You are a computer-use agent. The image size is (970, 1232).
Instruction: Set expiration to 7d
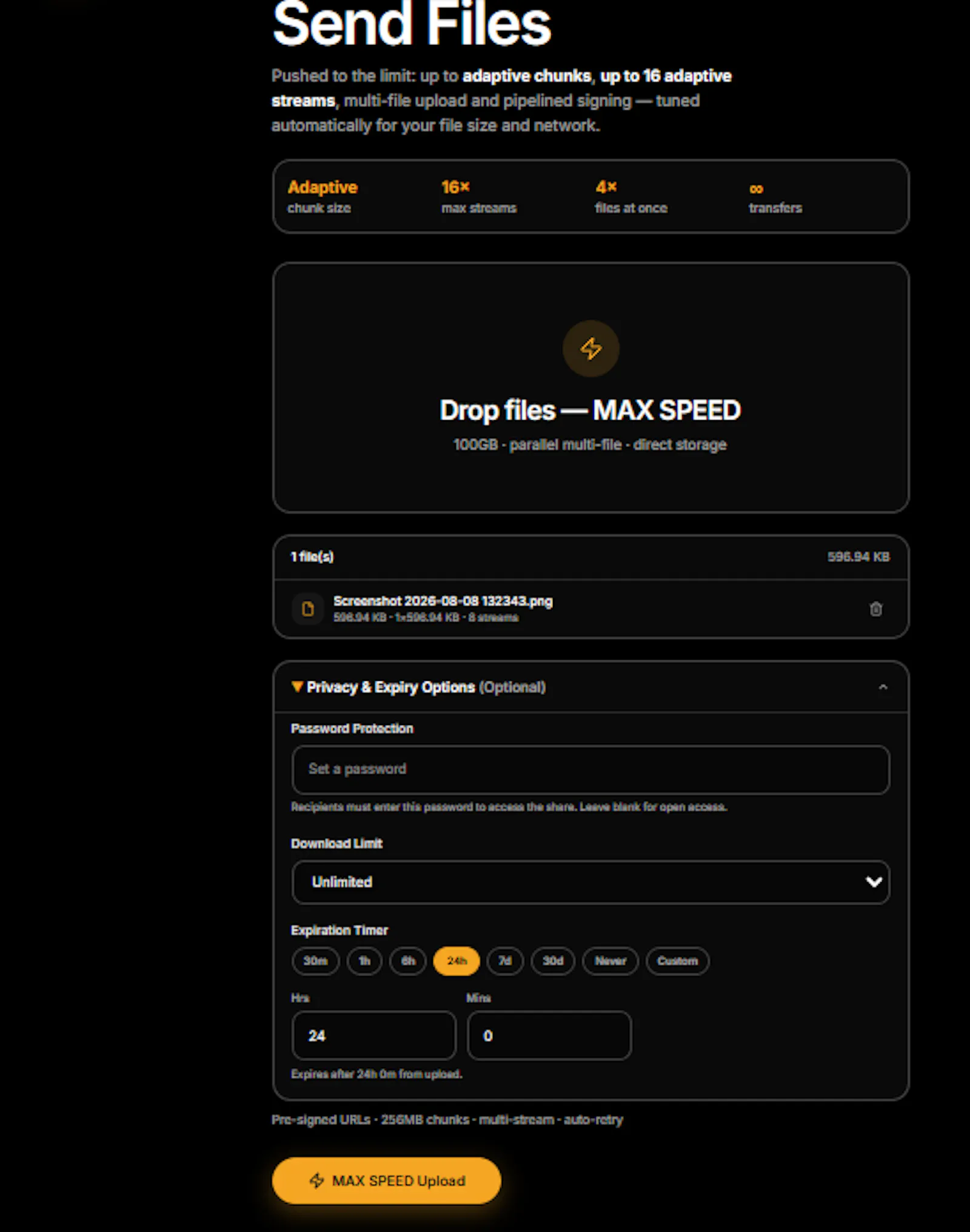click(505, 961)
